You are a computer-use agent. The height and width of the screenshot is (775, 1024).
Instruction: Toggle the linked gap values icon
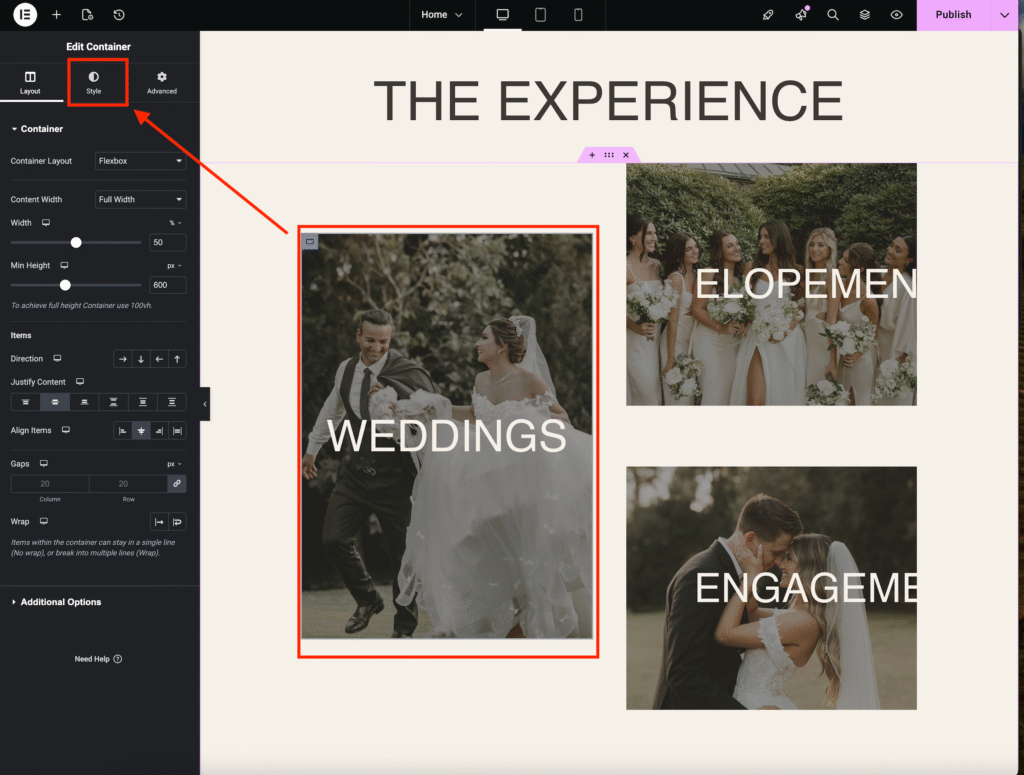point(176,484)
